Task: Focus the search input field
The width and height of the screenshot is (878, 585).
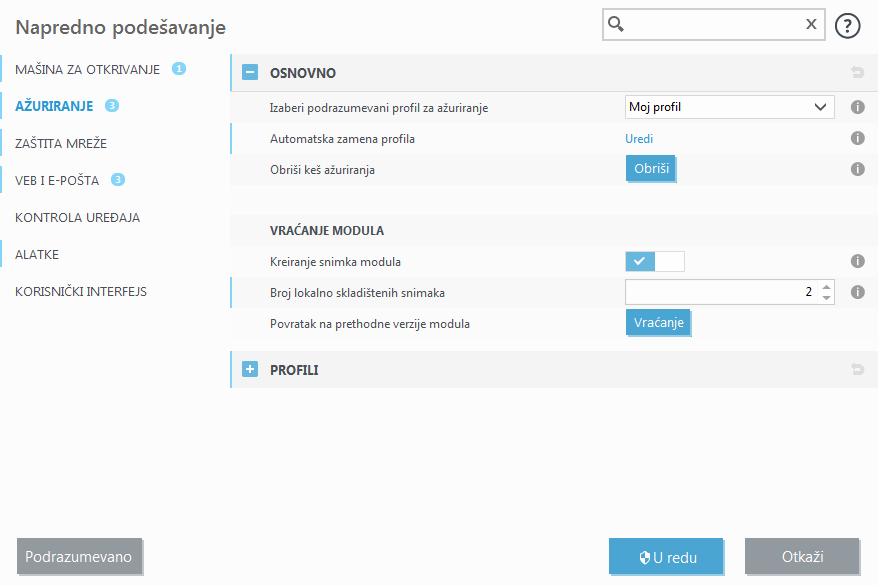Action: click(713, 24)
